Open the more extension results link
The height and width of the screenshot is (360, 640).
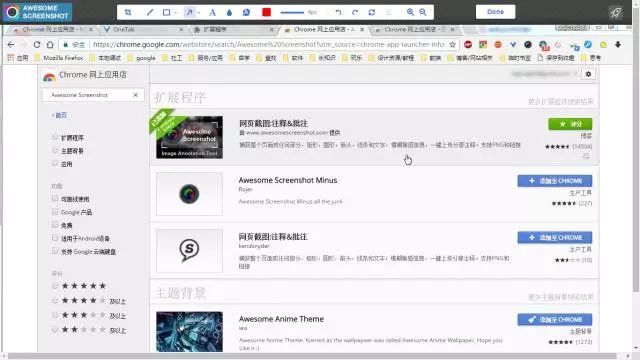point(560,101)
